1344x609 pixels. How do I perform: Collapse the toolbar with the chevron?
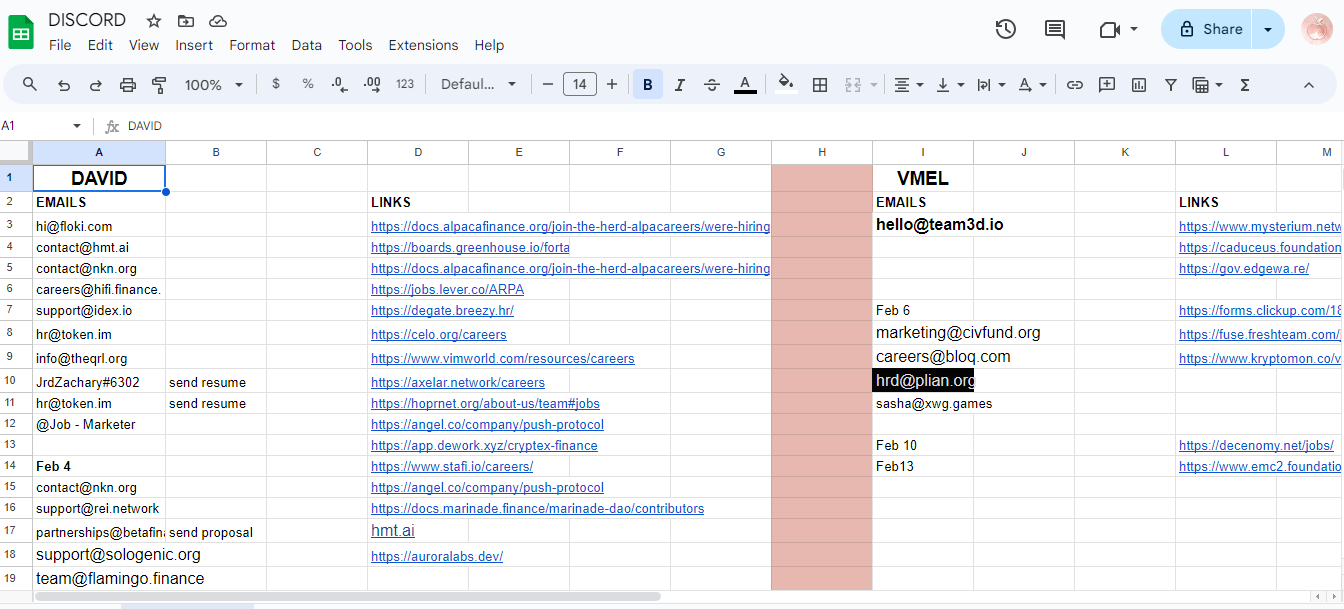(x=1309, y=85)
